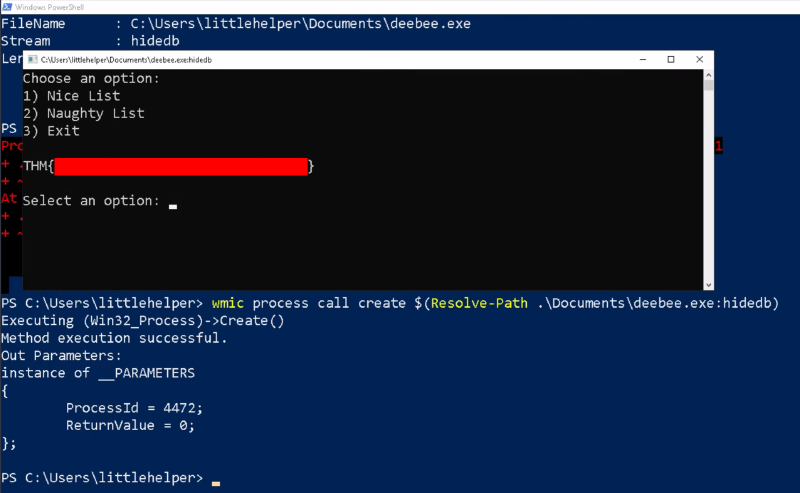Minimize the deebee.exe:hidedb console window
This screenshot has height=493, width=800.
pyautogui.click(x=632, y=60)
